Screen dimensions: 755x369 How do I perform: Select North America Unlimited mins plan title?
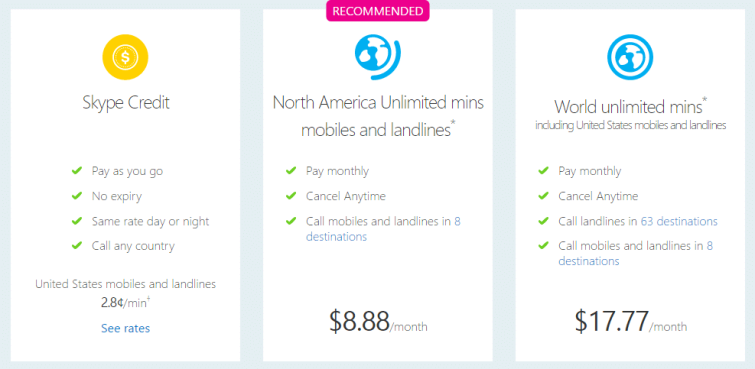[x=378, y=116]
